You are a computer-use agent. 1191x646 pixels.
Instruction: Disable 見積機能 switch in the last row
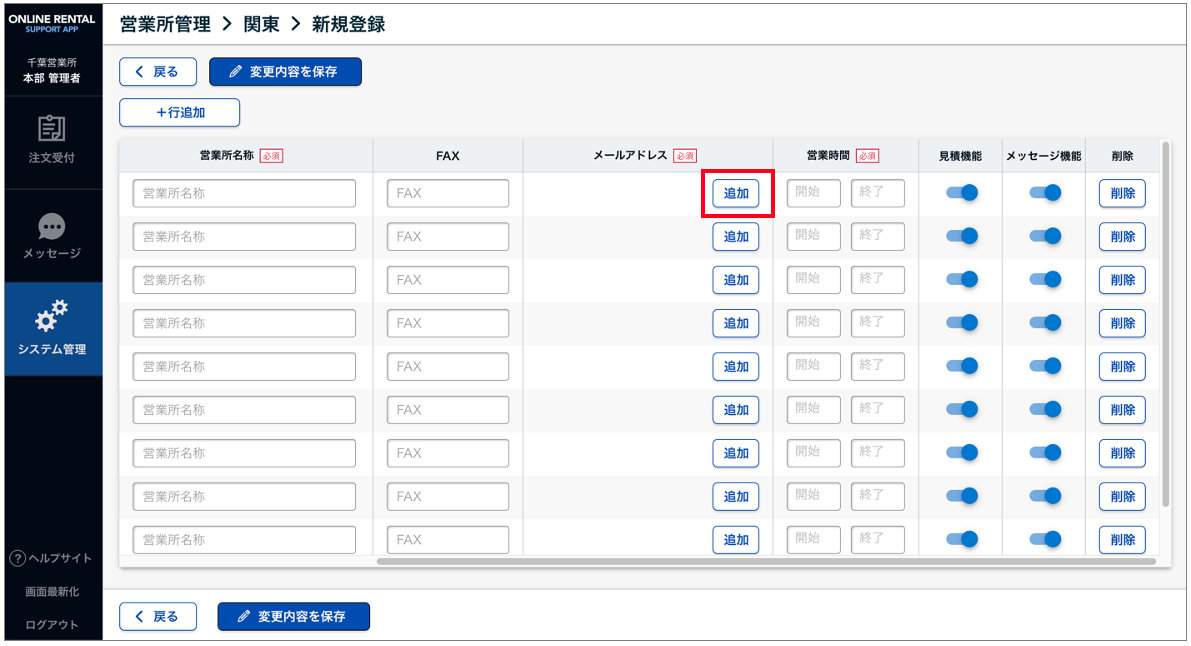pos(961,539)
